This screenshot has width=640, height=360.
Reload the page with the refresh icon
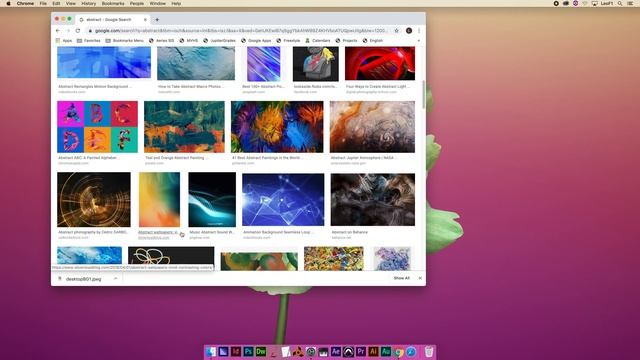pyautogui.click(x=78, y=31)
